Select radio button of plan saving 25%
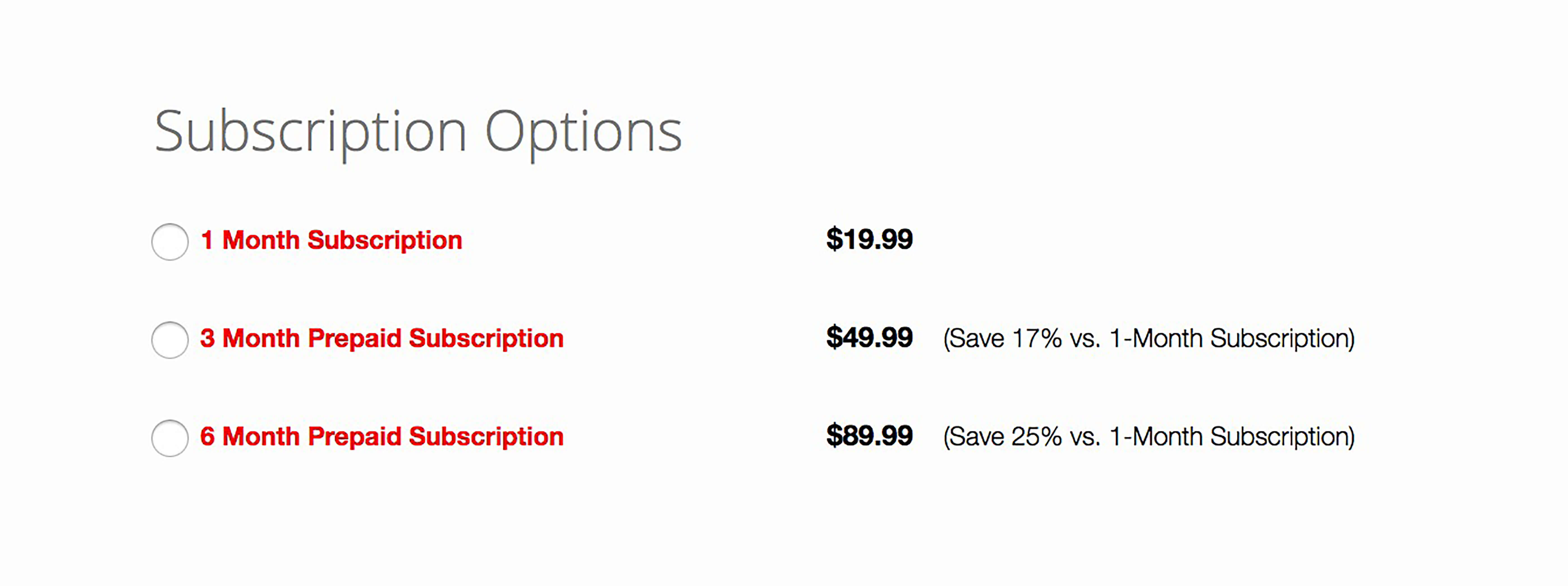Viewport: 1568px width, 586px height. tap(170, 438)
